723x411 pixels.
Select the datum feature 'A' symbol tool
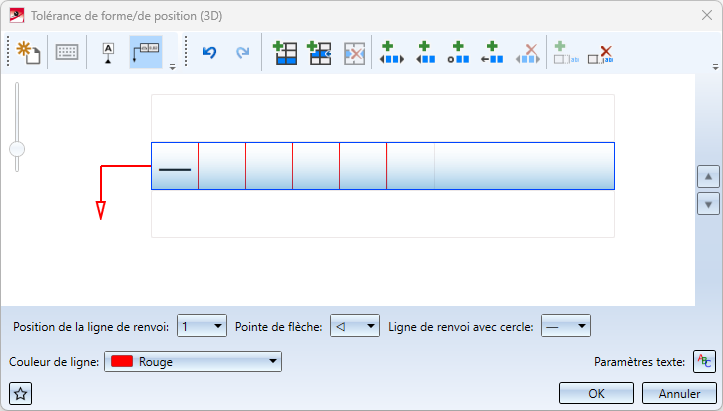click(x=108, y=53)
